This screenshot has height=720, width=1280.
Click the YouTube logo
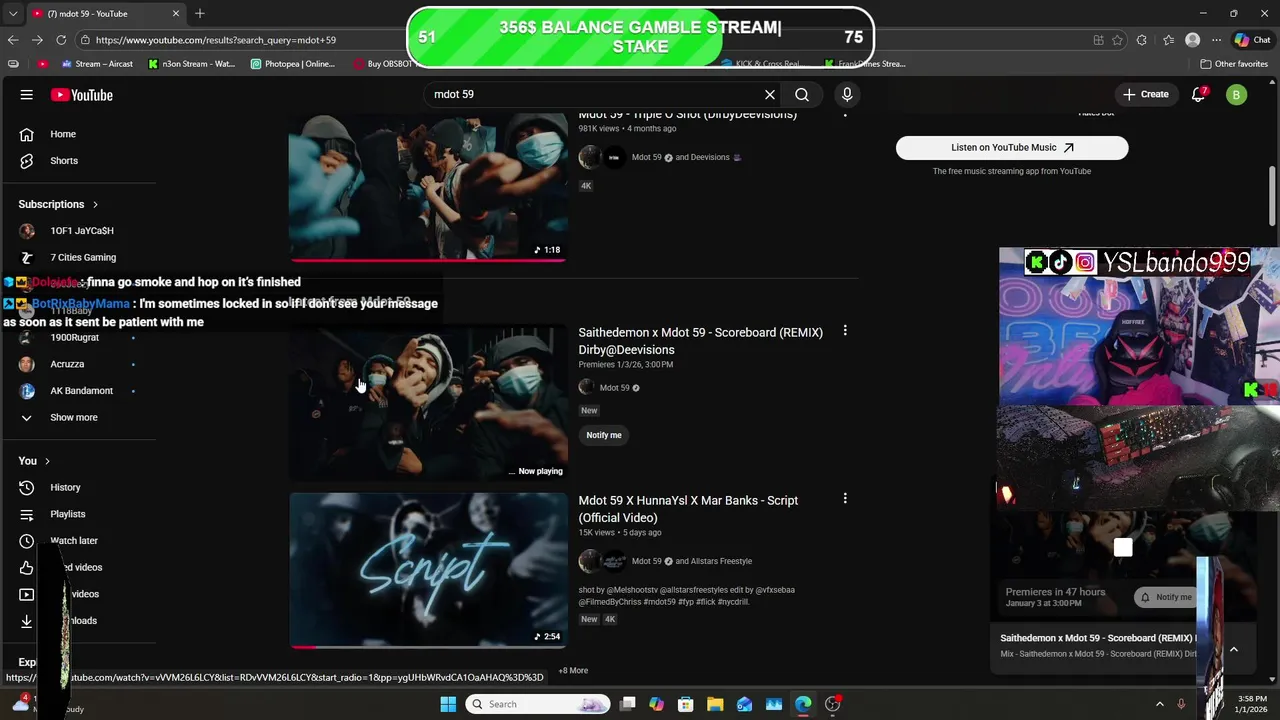[x=82, y=95]
